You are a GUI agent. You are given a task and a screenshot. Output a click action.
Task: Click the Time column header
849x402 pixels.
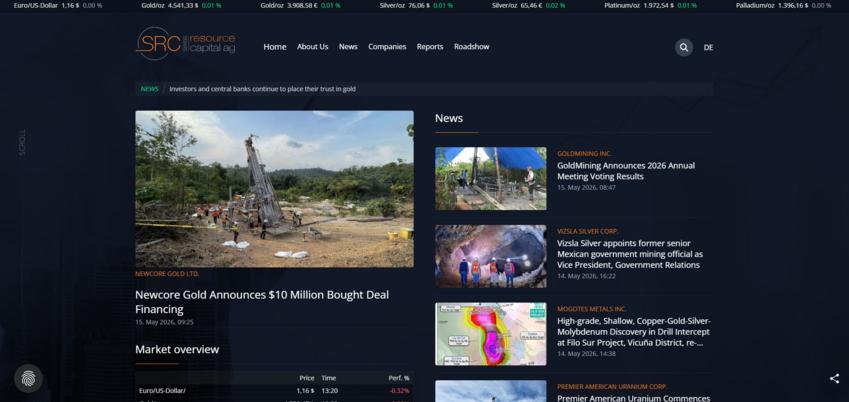[x=329, y=378]
